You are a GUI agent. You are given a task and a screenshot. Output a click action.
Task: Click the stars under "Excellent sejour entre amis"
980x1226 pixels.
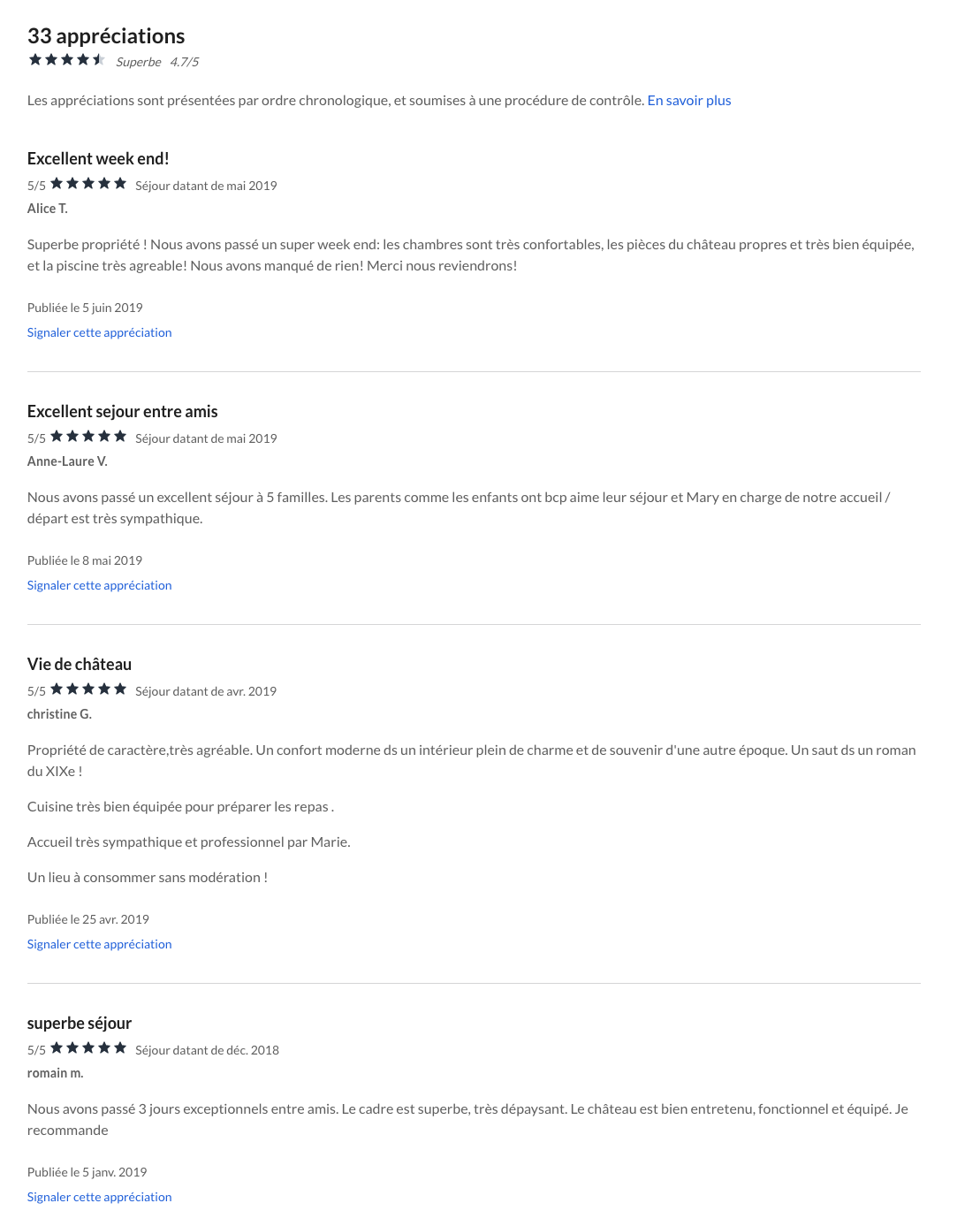click(88, 437)
